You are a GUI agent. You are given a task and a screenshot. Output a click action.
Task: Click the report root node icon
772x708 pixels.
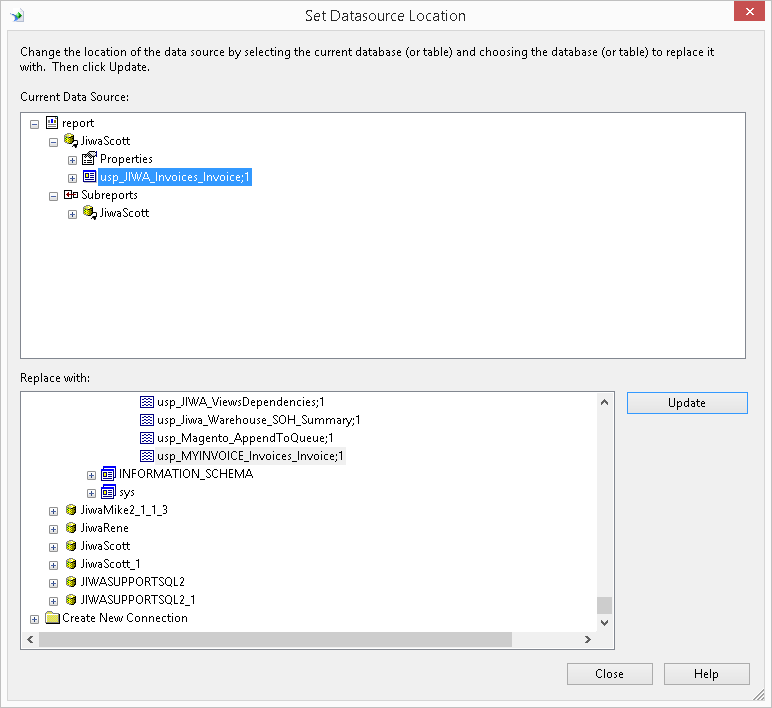(52, 123)
